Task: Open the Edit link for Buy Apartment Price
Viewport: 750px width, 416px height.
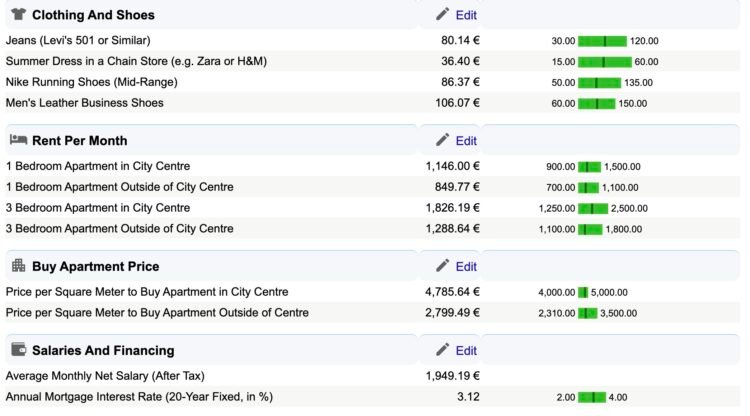Action: pyautogui.click(x=466, y=267)
